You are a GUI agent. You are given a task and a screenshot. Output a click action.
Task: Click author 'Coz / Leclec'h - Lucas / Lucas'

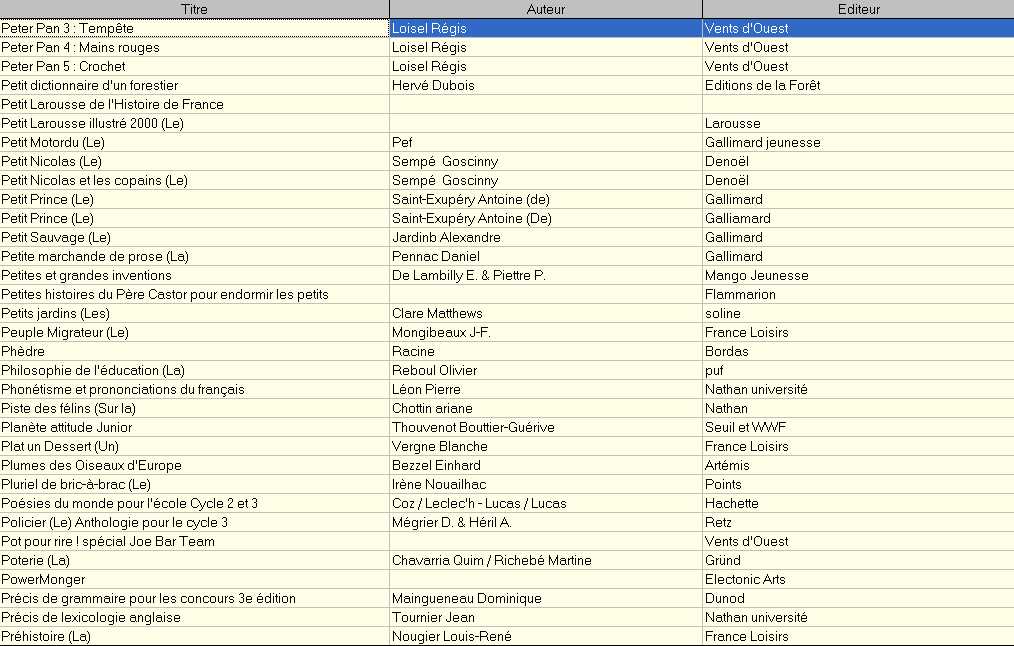tap(479, 503)
